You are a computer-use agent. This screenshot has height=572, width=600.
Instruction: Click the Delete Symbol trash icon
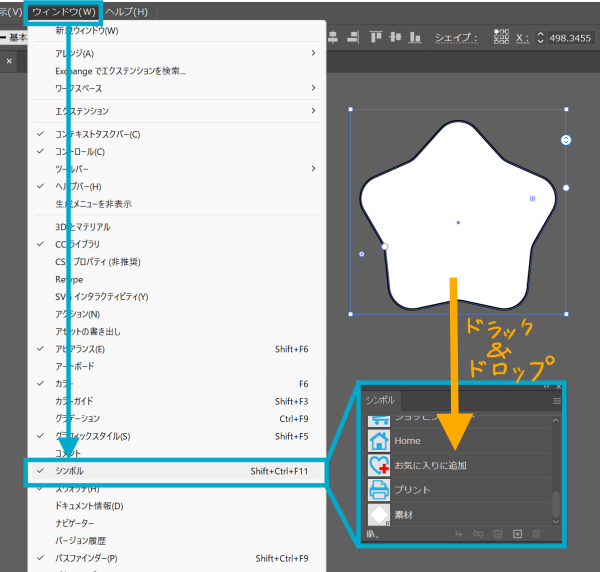point(537,534)
